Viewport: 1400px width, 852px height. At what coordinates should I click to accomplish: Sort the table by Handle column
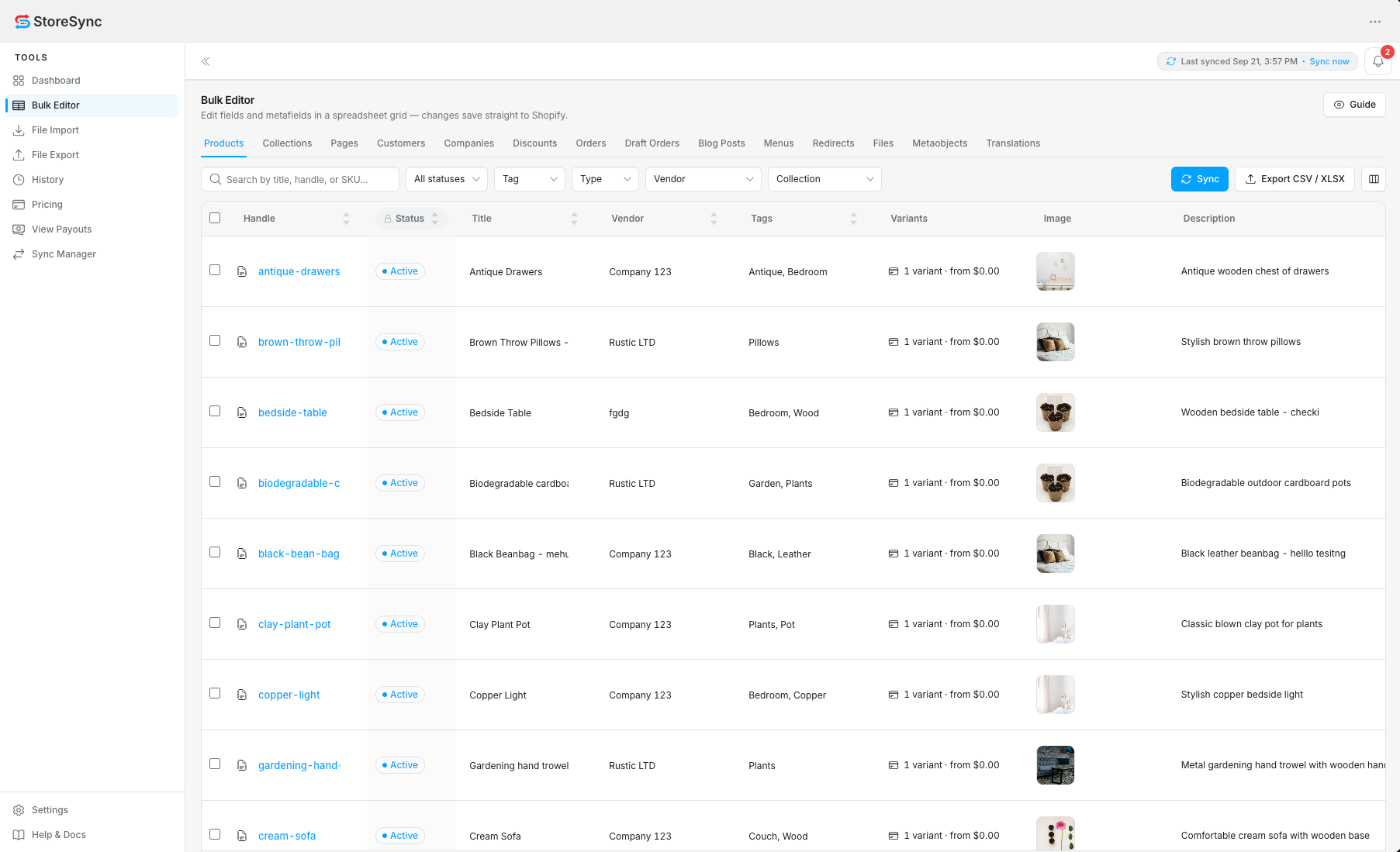pyautogui.click(x=346, y=219)
